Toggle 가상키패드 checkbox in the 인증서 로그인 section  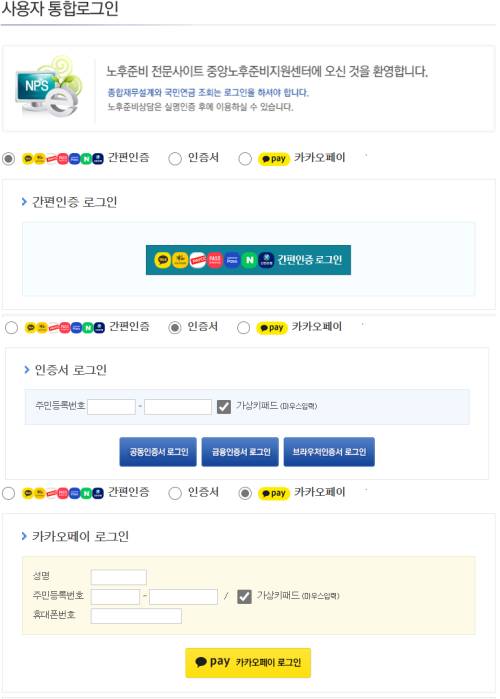[224, 407]
